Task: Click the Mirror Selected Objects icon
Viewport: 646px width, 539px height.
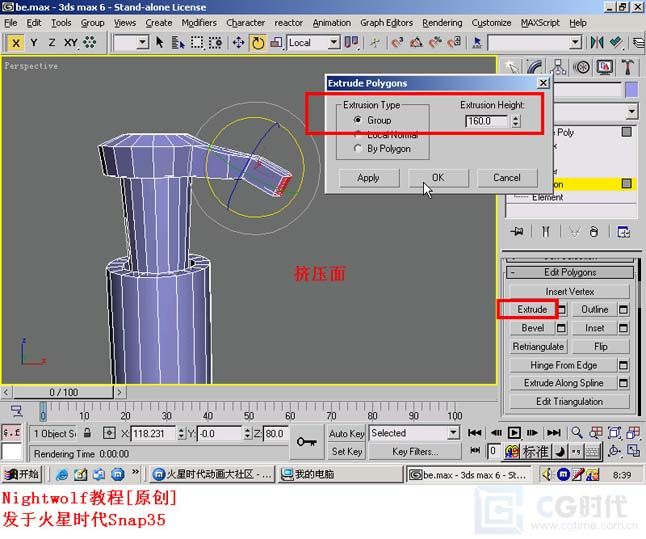Action: (x=597, y=42)
